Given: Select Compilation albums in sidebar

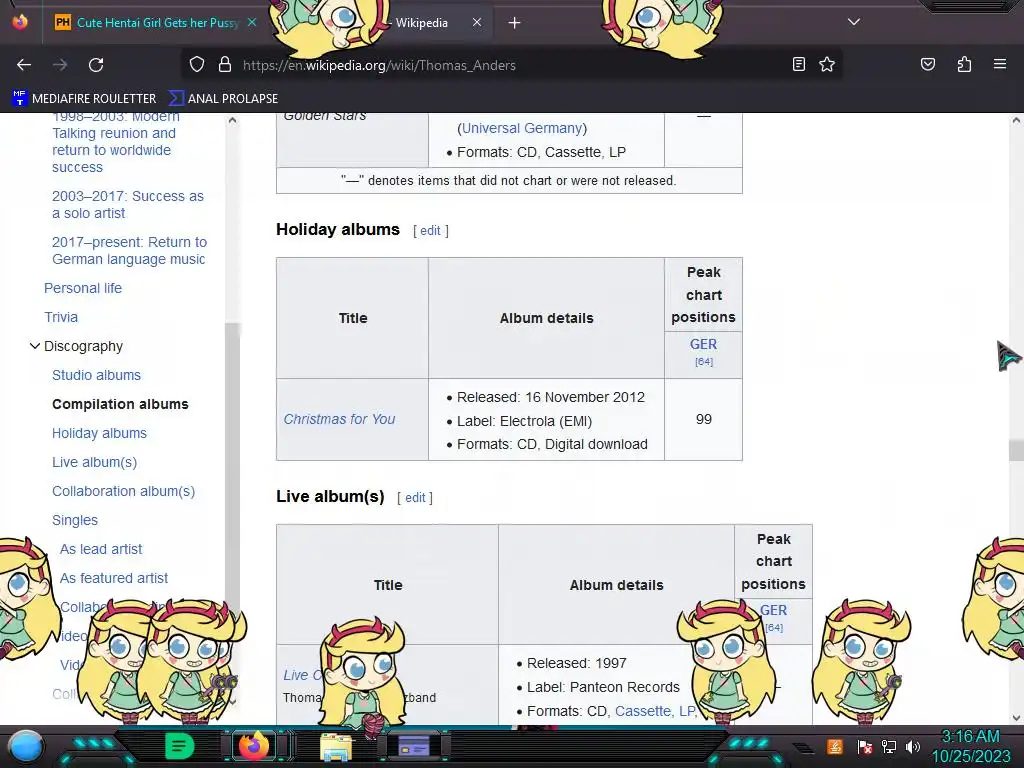Looking at the screenshot, I should coord(120,404).
